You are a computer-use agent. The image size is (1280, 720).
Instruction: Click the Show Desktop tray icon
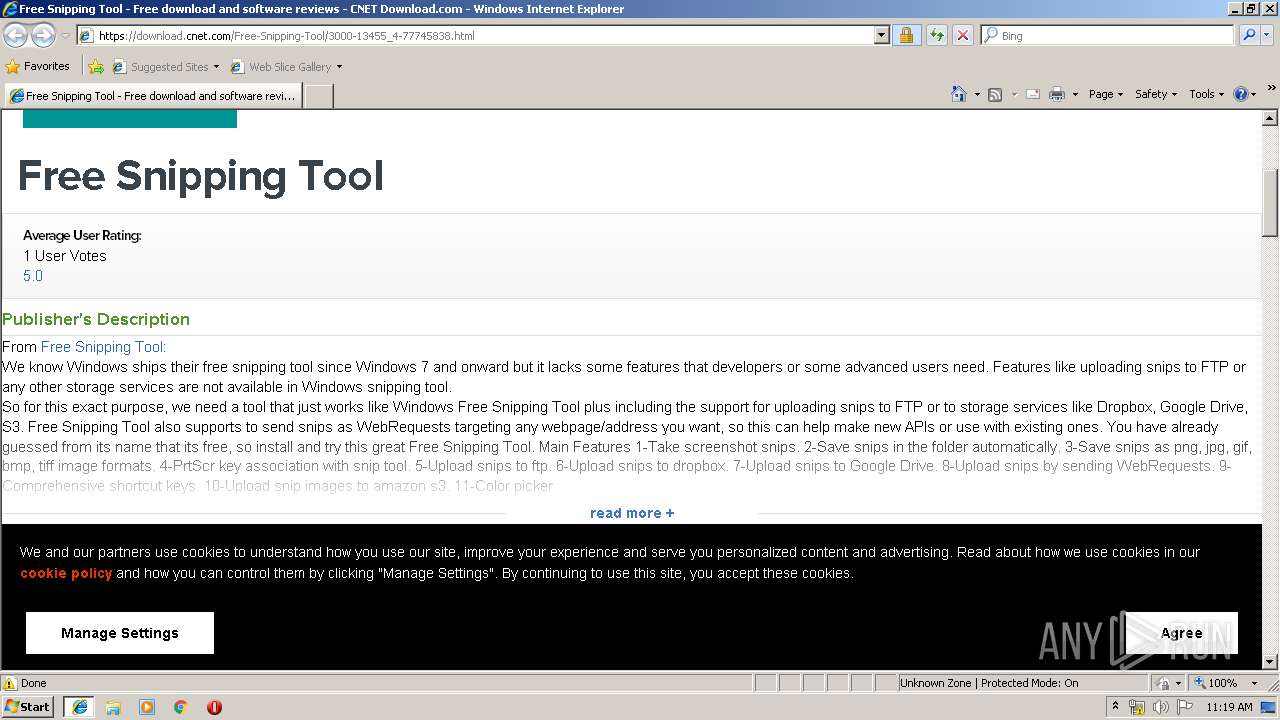(x=1270, y=707)
